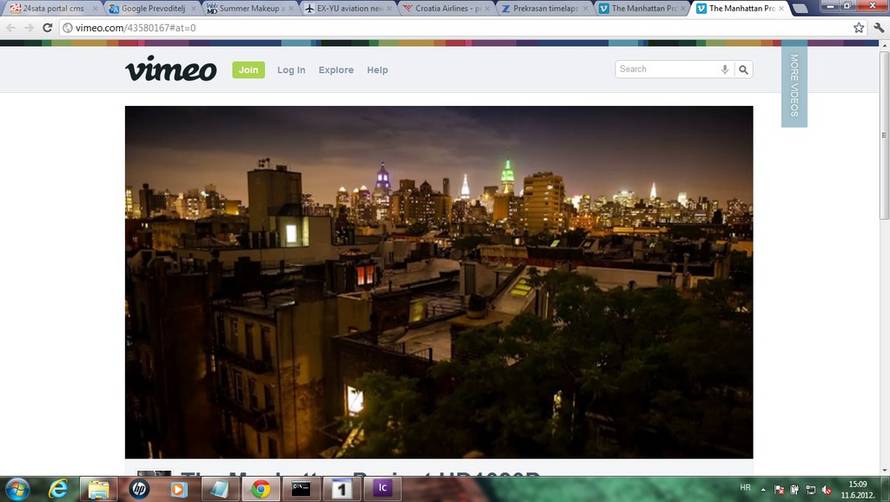
Task: Click the Chrome taskbar icon
Action: 261,489
